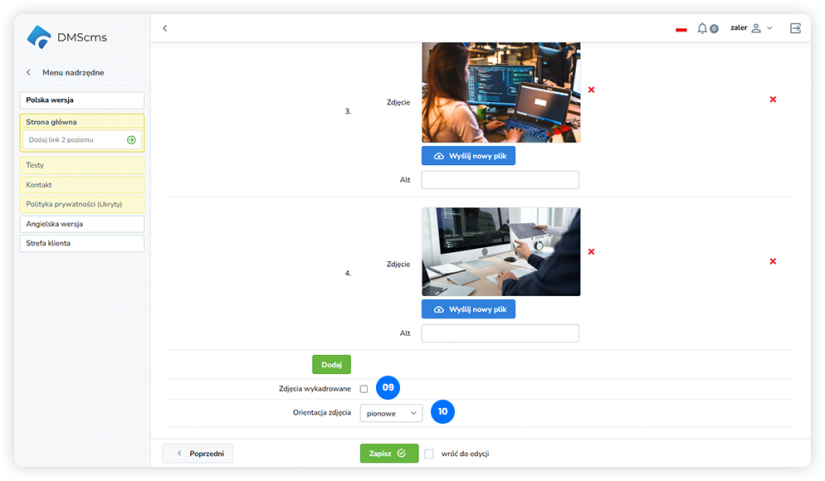Click the Polish flag language icon
This screenshot has width=825, height=481.
pos(681,29)
